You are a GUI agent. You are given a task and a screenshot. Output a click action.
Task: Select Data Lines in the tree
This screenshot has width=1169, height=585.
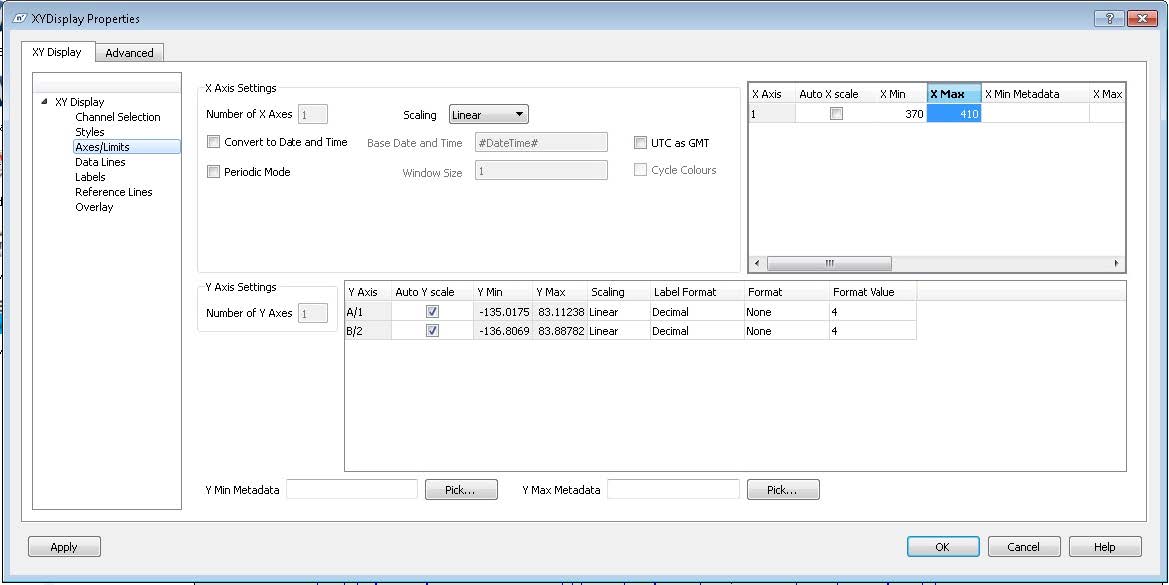point(100,161)
